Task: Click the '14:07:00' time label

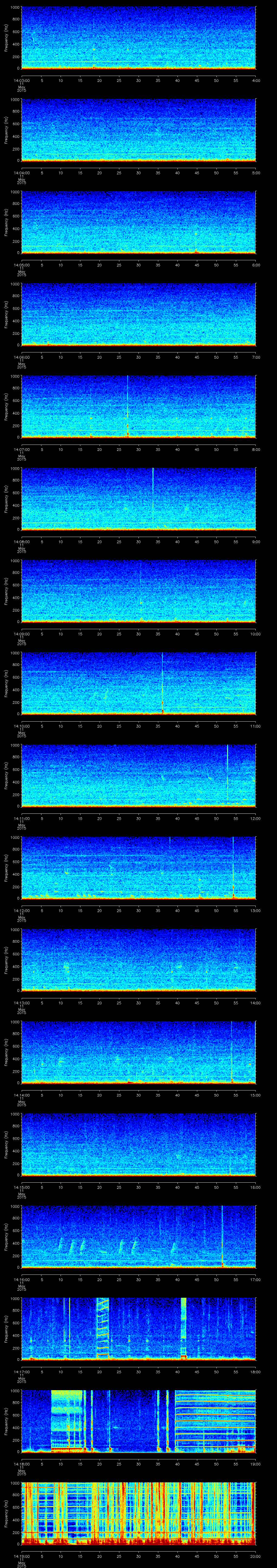Action: (x=21, y=449)
